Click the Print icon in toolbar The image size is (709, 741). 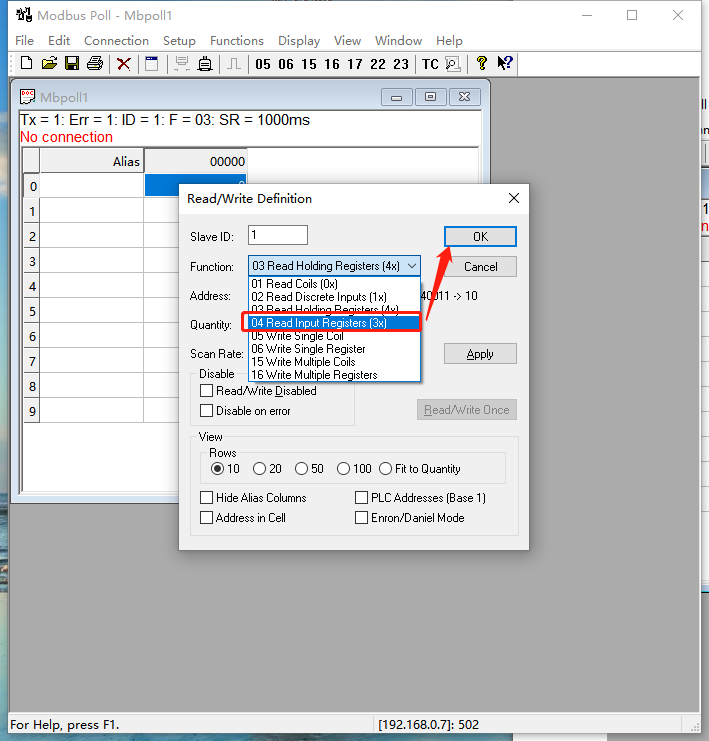95,64
